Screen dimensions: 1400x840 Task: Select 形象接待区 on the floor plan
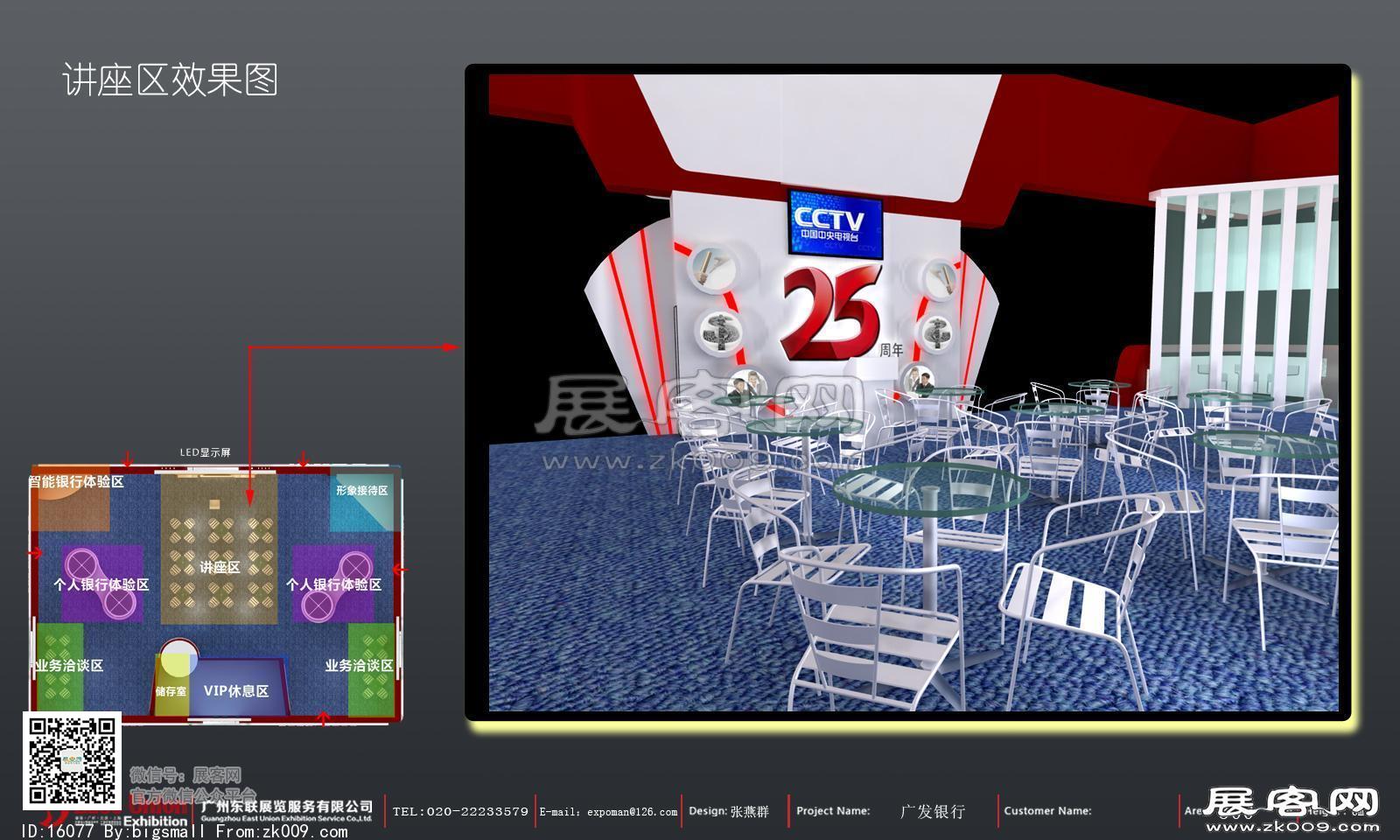[x=361, y=491]
